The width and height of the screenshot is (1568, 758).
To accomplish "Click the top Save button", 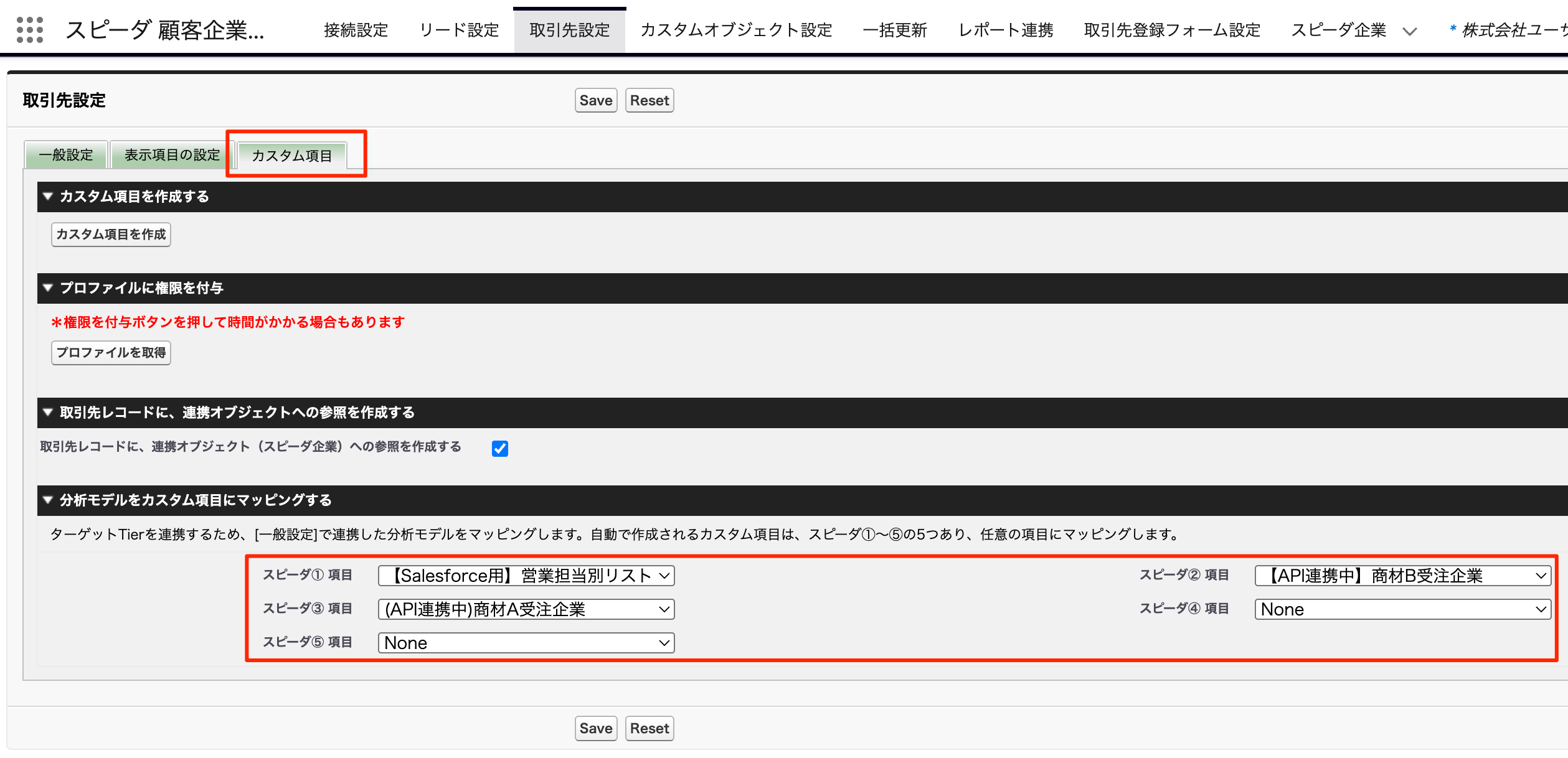I will pos(595,100).
